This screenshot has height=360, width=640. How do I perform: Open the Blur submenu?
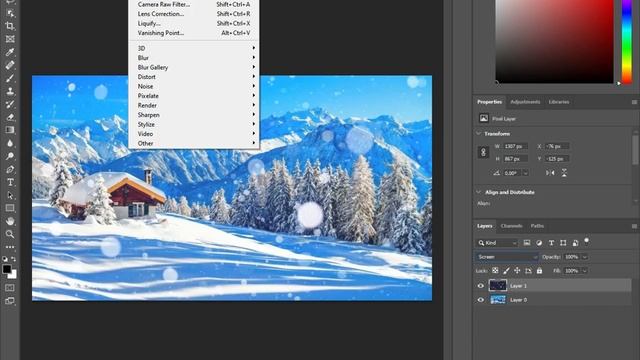point(194,58)
